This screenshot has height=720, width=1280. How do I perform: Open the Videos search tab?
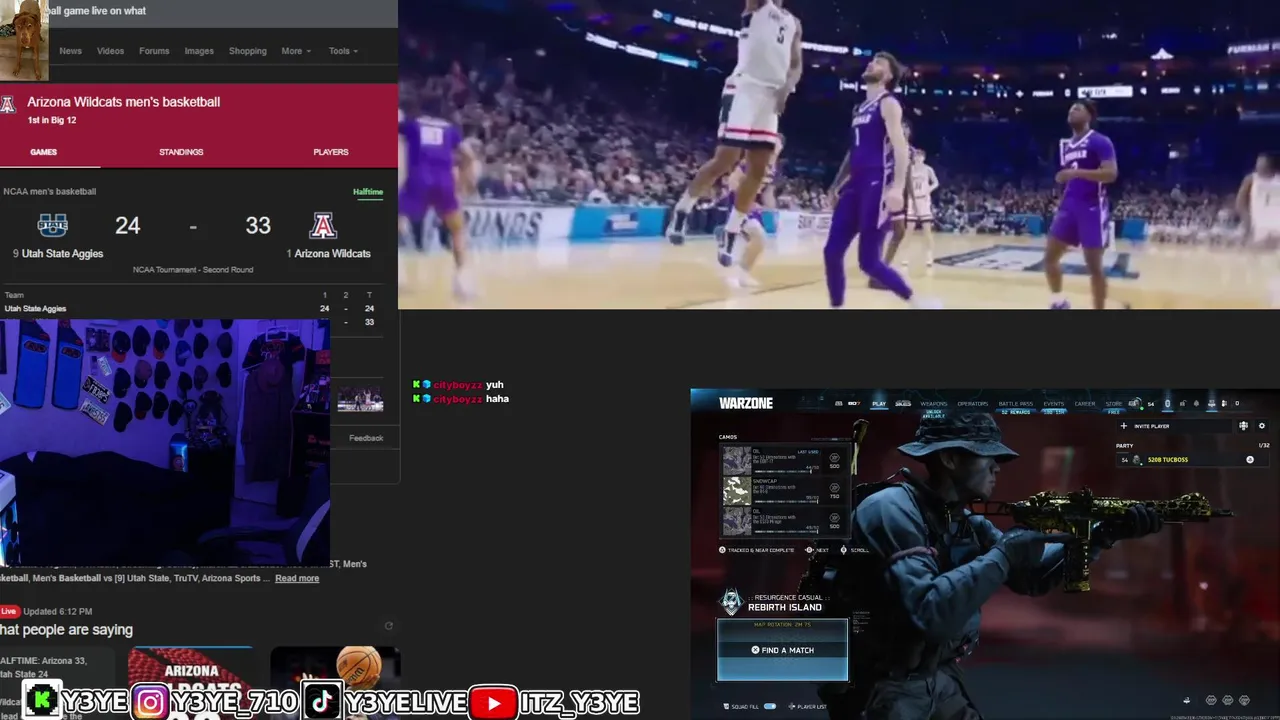point(110,51)
